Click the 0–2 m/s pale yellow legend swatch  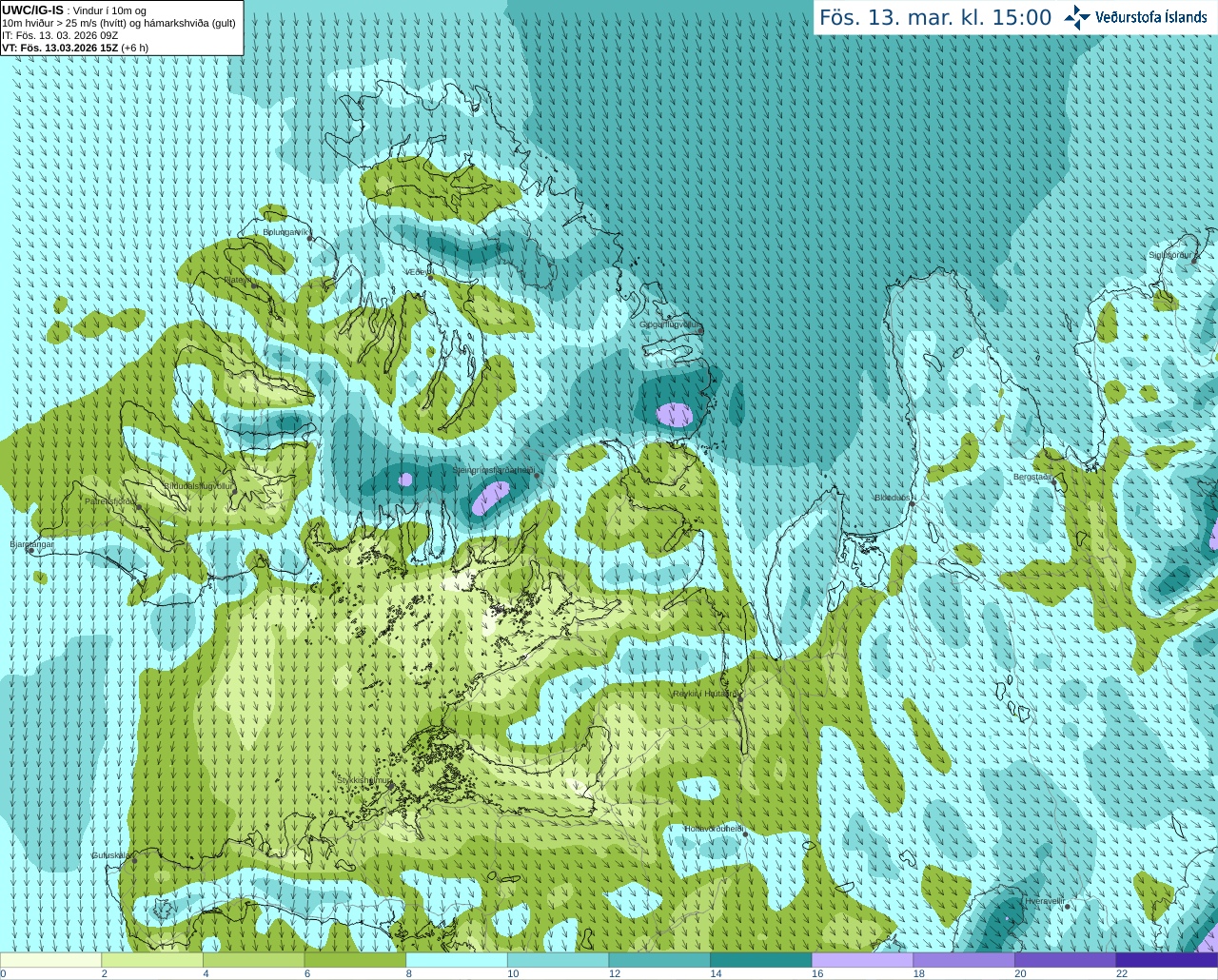point(50,960)
